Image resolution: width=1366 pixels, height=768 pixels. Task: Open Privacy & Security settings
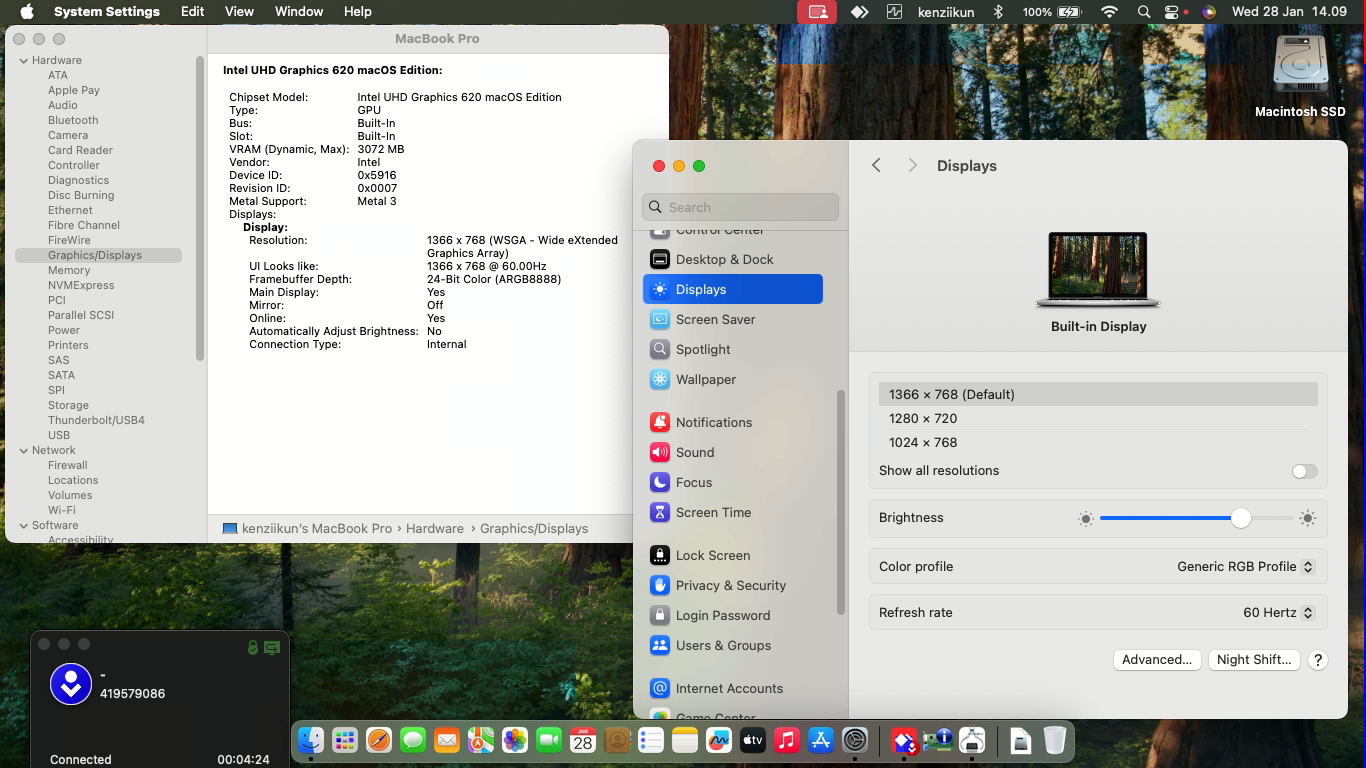point(733,585)
